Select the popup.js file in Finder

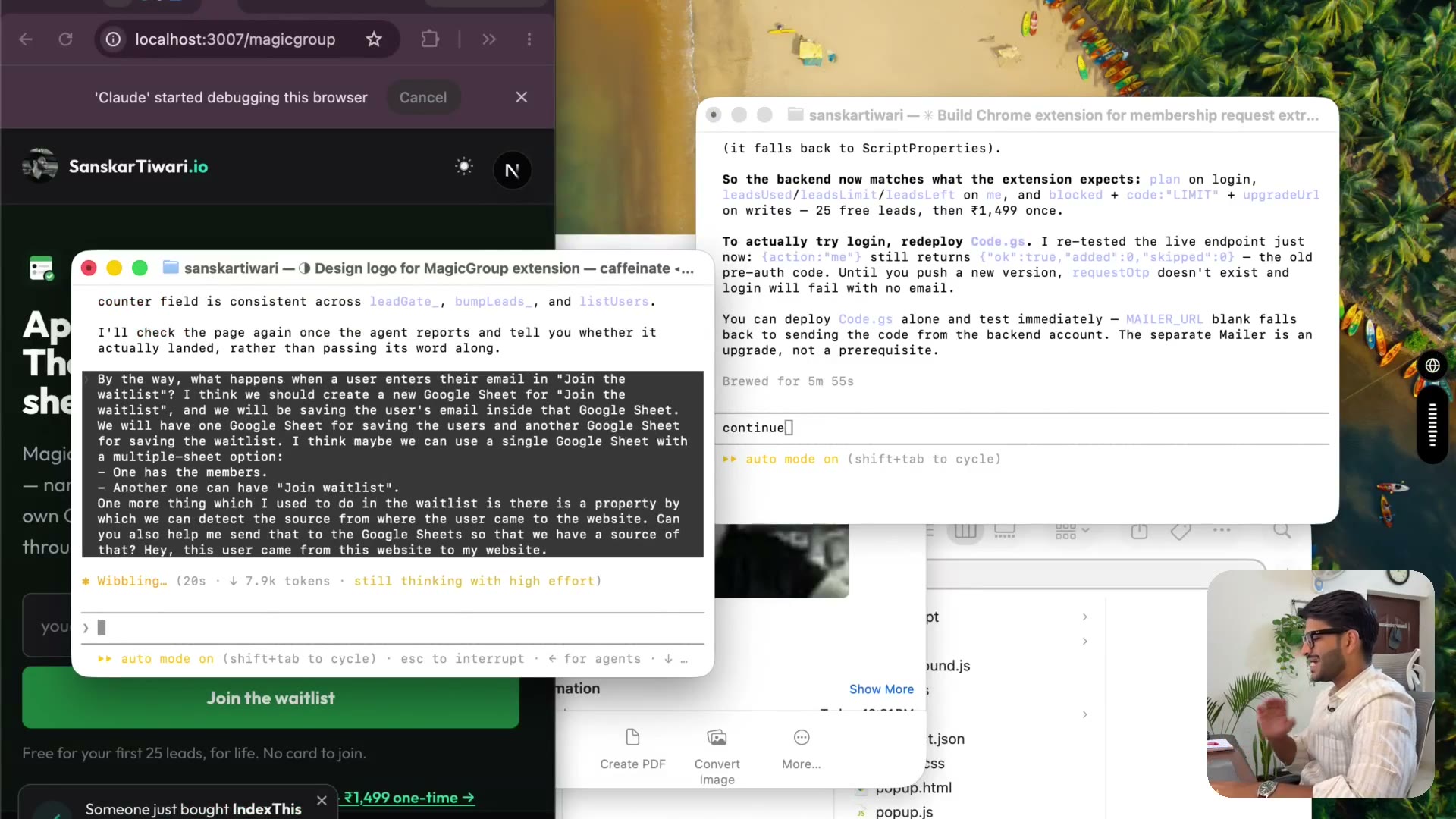(x=904, y=811)
